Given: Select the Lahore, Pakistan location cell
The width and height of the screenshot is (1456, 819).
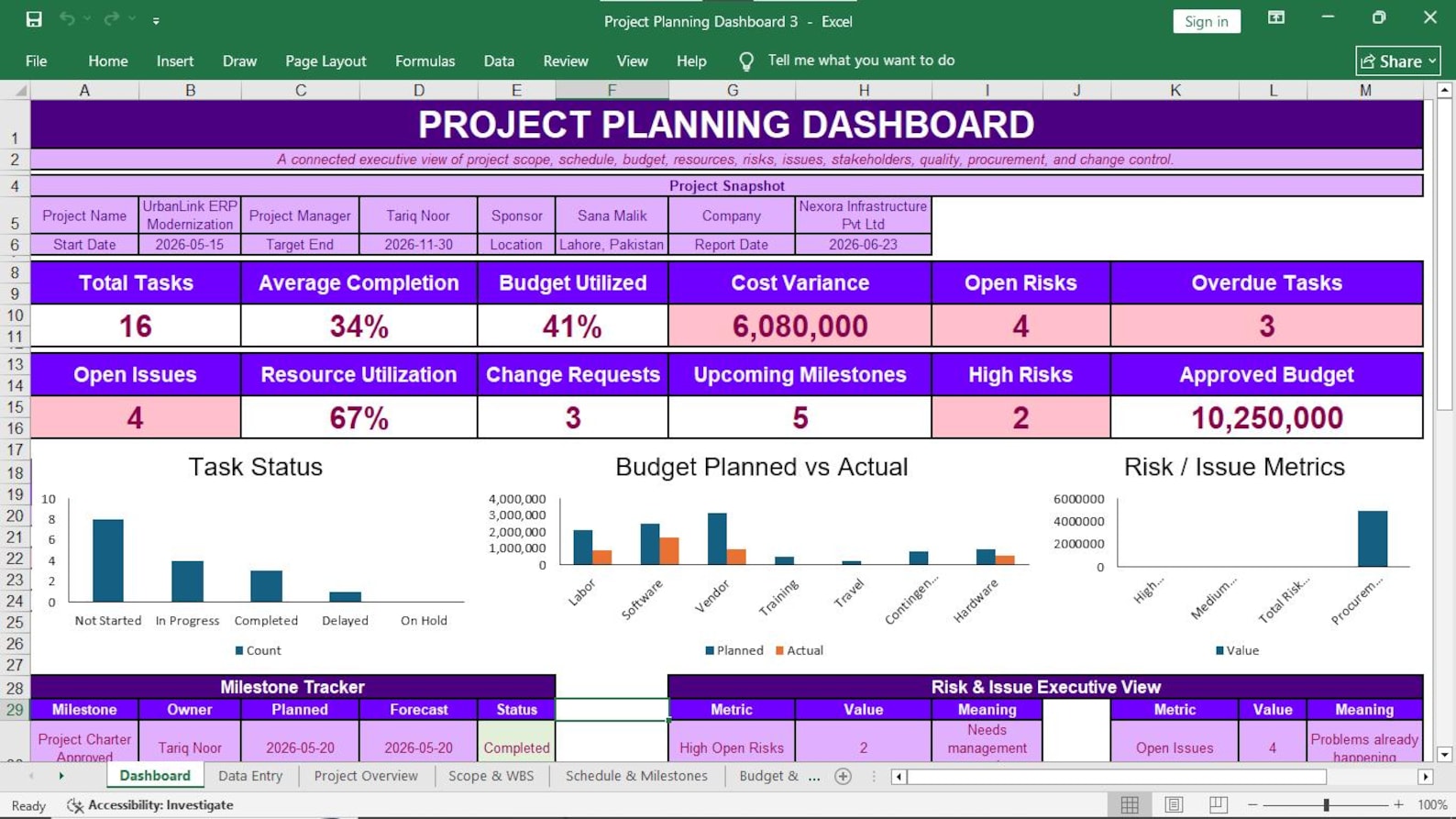Looking at the screenshot, I should [x=612, y=245].
